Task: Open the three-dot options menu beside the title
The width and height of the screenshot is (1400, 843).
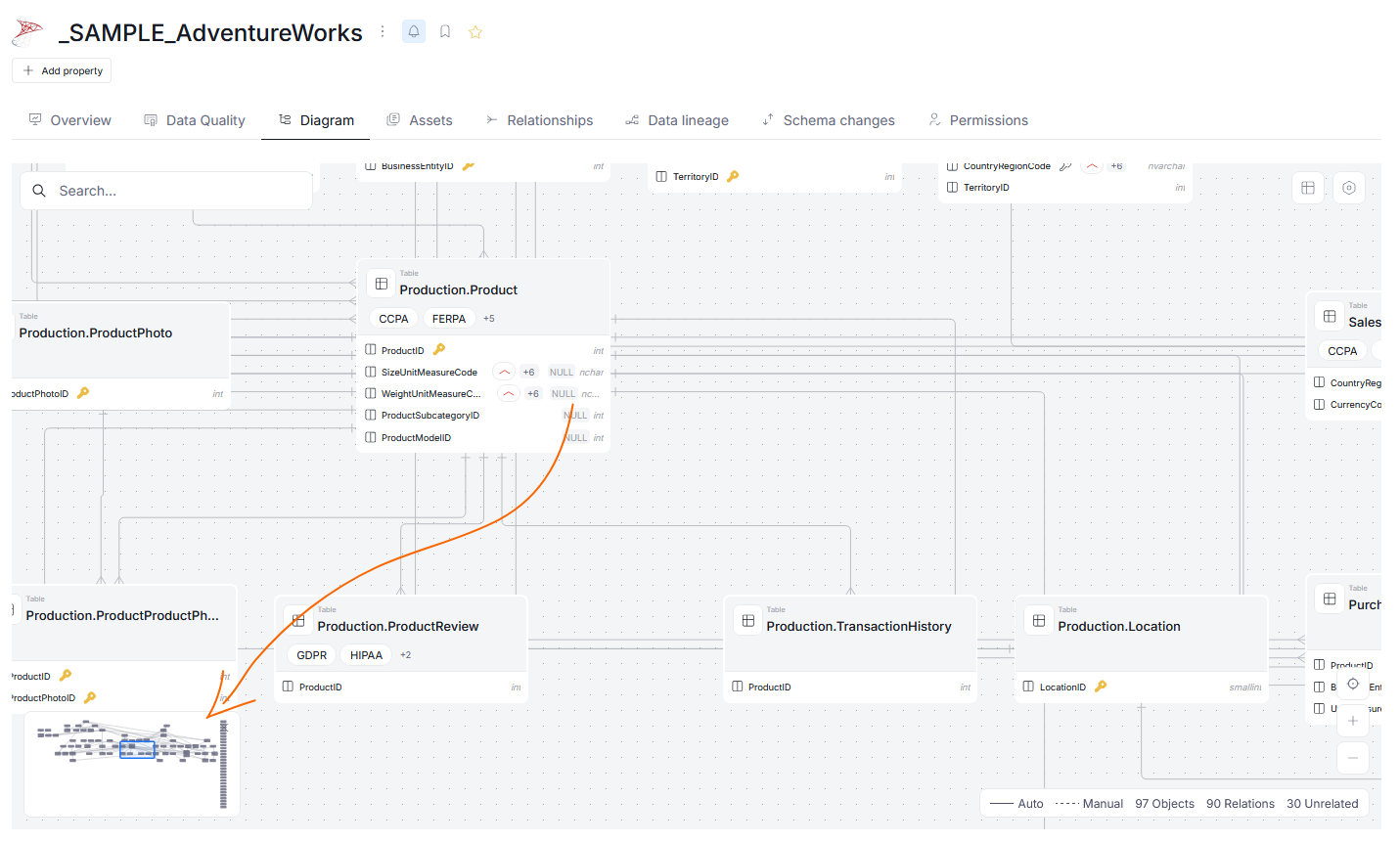Action: tap(383, 31)
